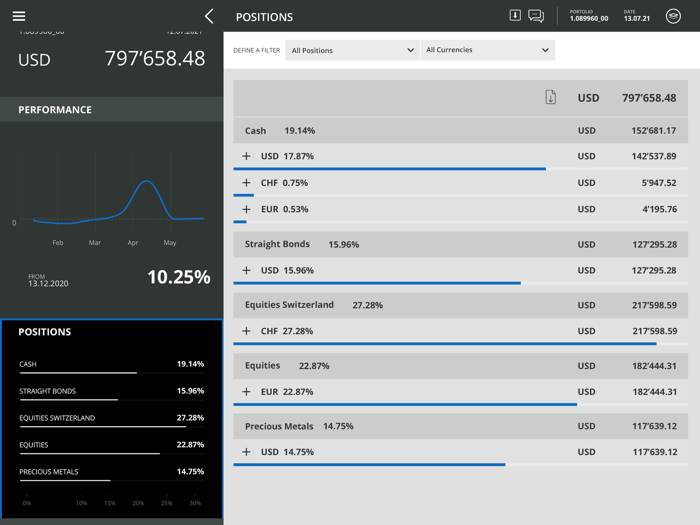700x525 pixels.
Task: Select the Positions panel in sidebar
Action: click(x=112, y=419)
